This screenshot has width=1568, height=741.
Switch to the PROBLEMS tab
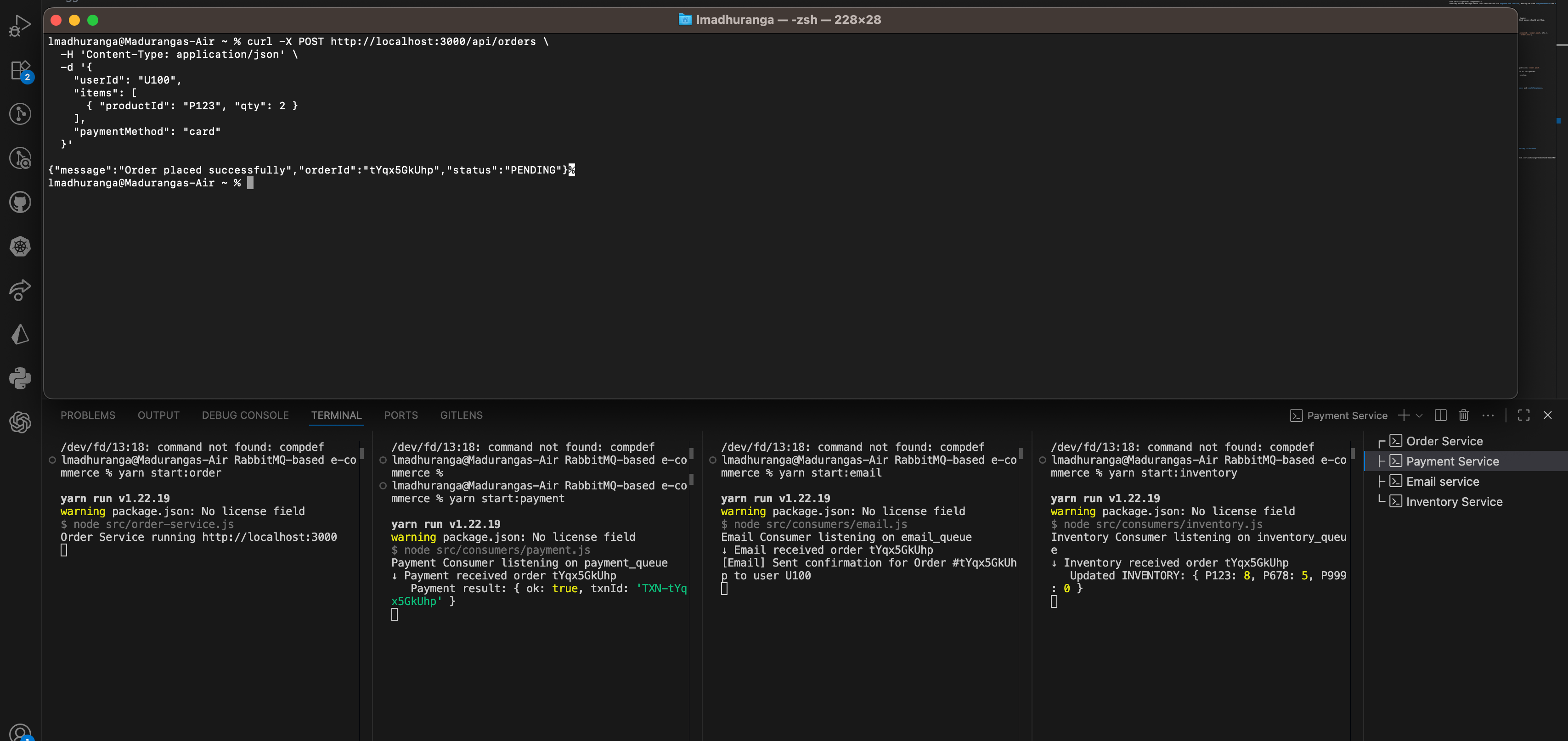coord(88,415)
